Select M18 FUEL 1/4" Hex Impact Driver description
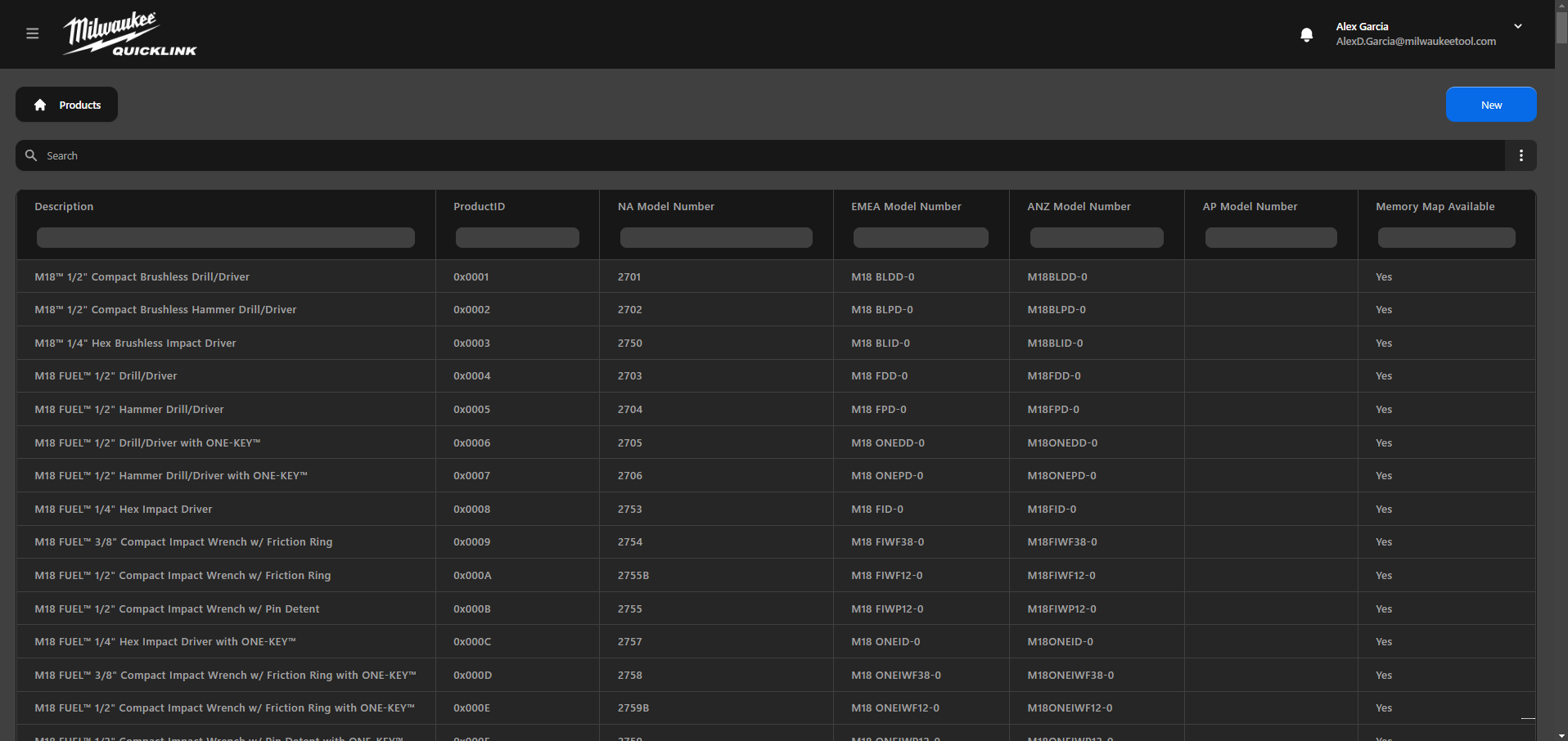 (x=123, y=509)
